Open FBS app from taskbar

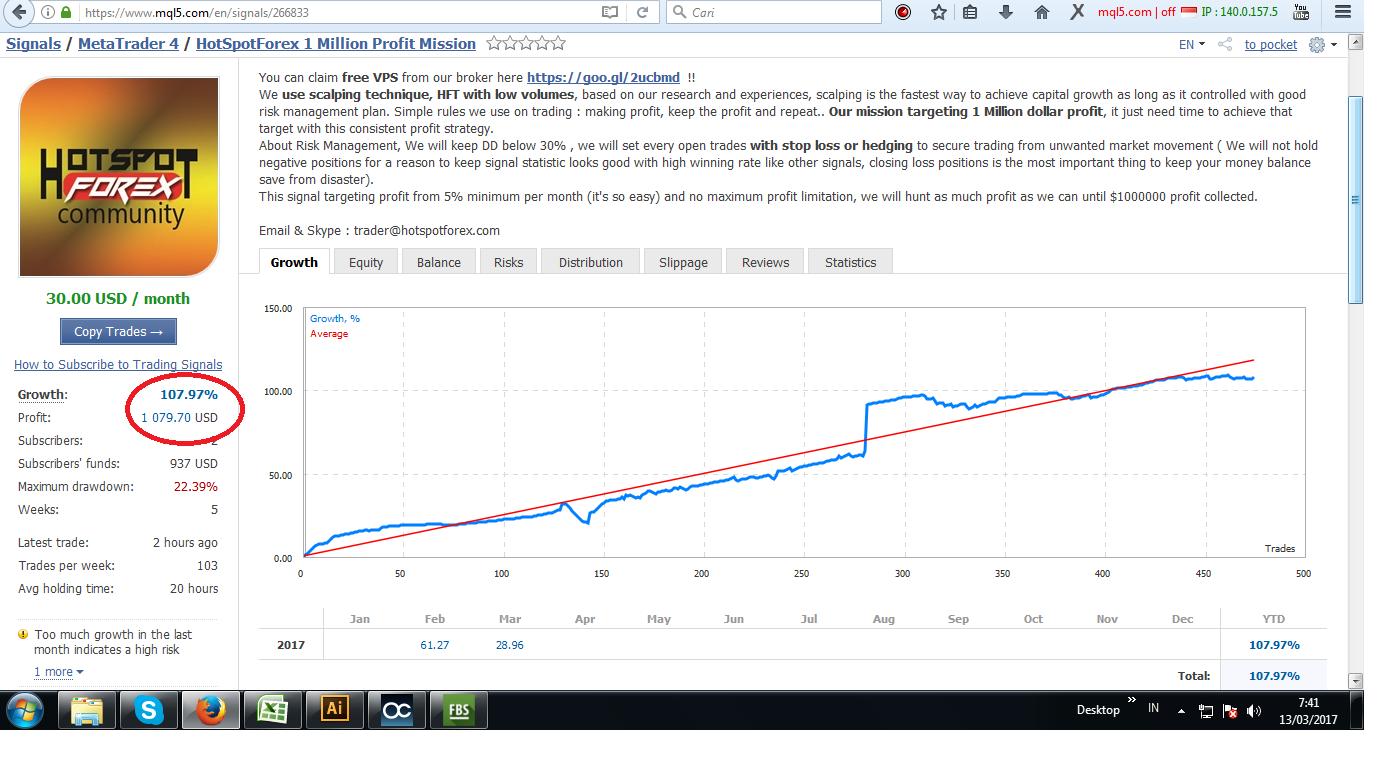[x=459, y=710]
